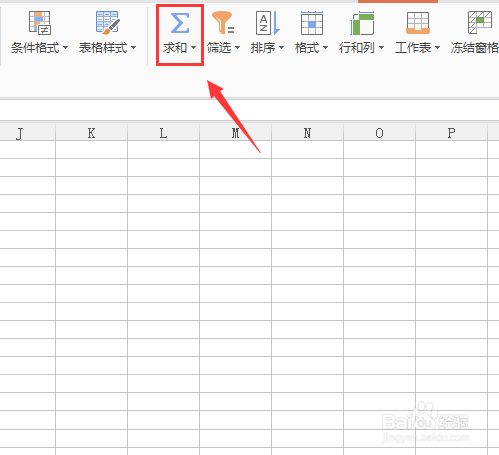499x455 pixels.
Task: Select the Worksheet (工作表) icon
Action: [418, 23]
